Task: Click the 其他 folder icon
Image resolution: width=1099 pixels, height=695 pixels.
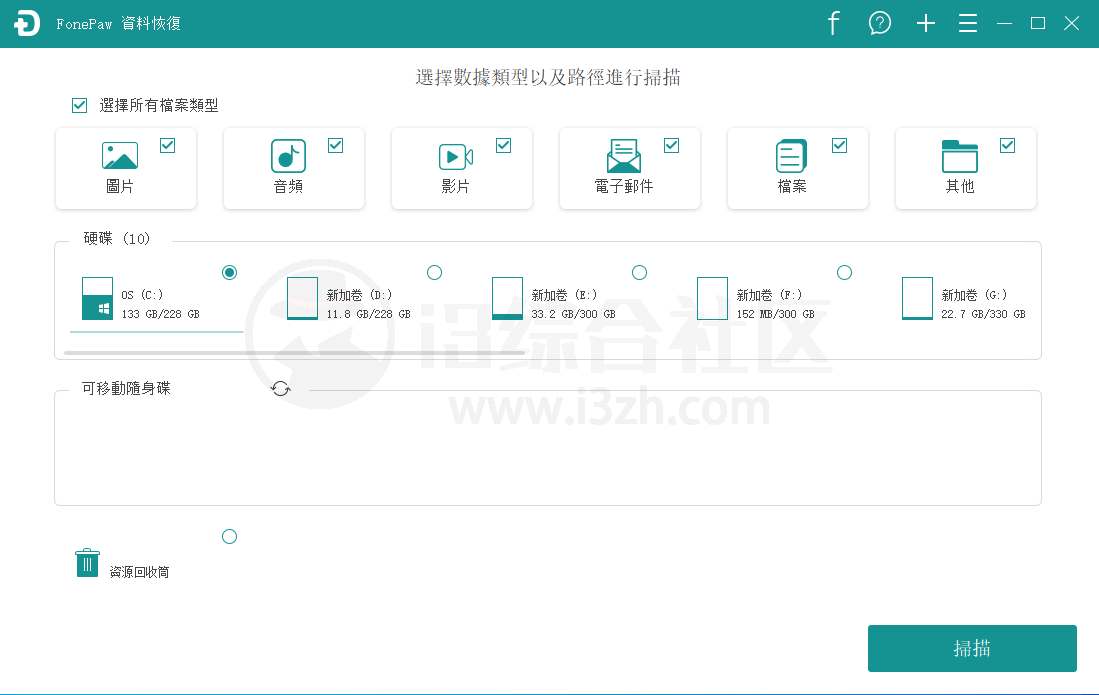Action: tap(959, 156)
